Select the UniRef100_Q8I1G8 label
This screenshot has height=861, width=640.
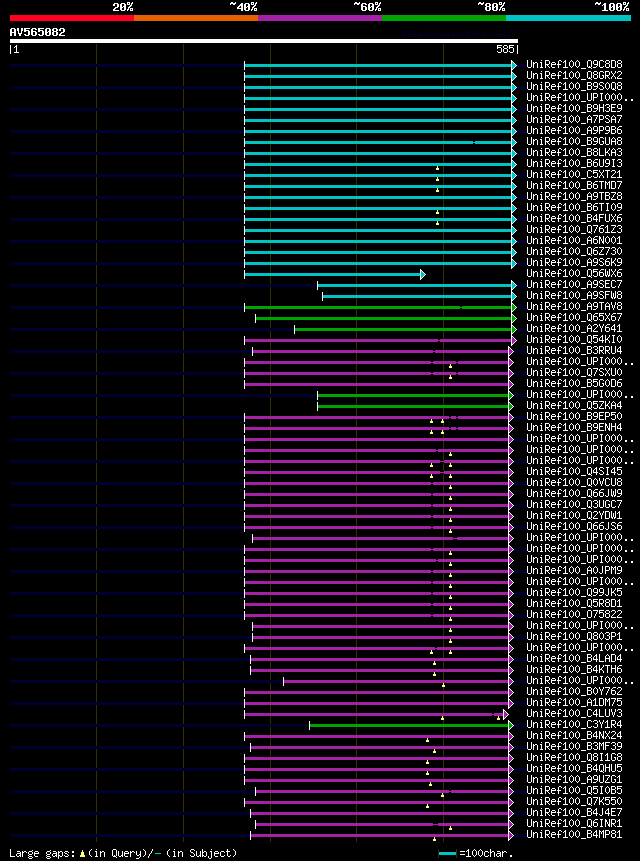574,756
